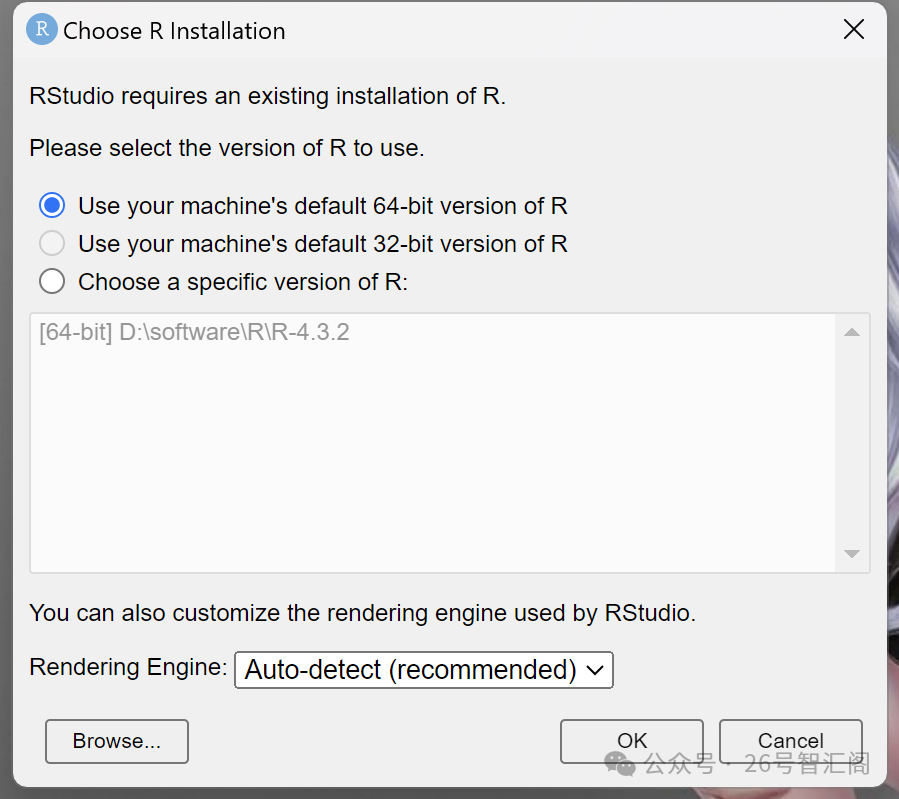Click the scrollbar track in versions list
This screenshot has height=799, width=899.
[852, 440]
